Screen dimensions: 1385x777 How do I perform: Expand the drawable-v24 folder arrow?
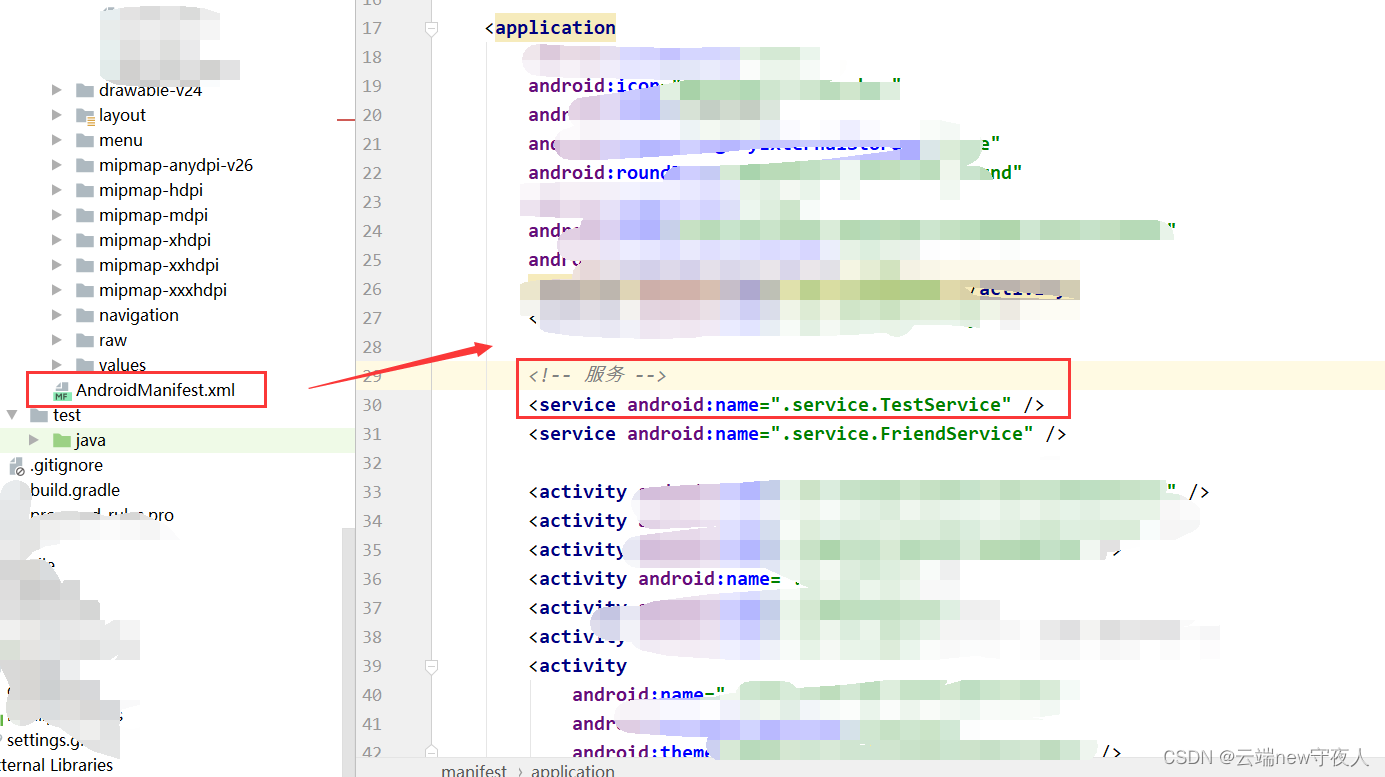point(57,90)
